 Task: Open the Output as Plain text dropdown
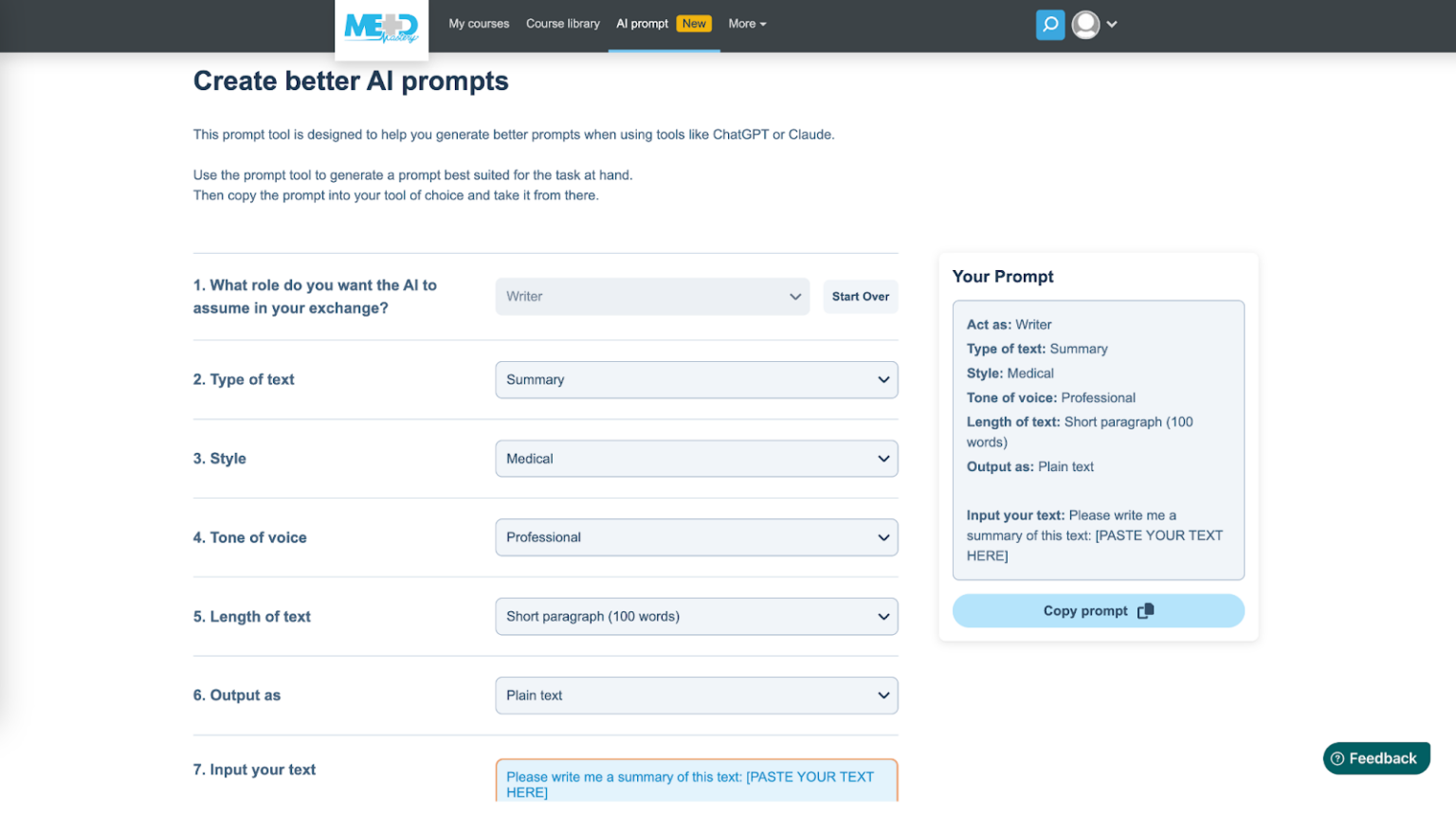pyautogui.click(x=696, y=696)
